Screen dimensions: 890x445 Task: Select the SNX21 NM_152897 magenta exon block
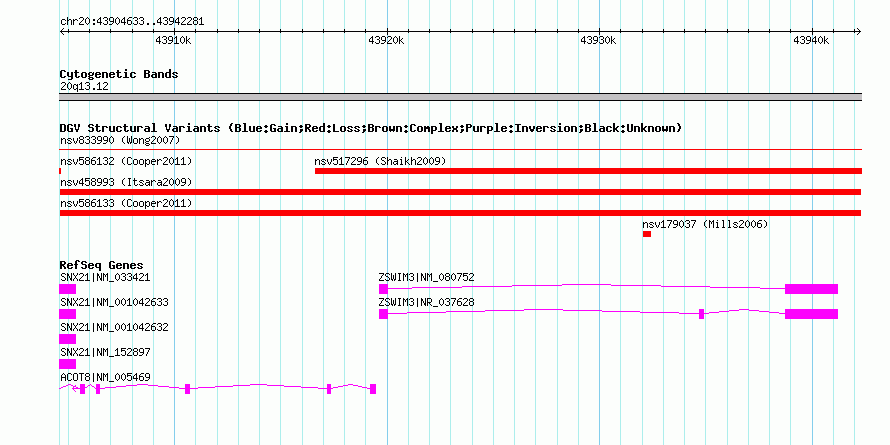click(68, 364)
